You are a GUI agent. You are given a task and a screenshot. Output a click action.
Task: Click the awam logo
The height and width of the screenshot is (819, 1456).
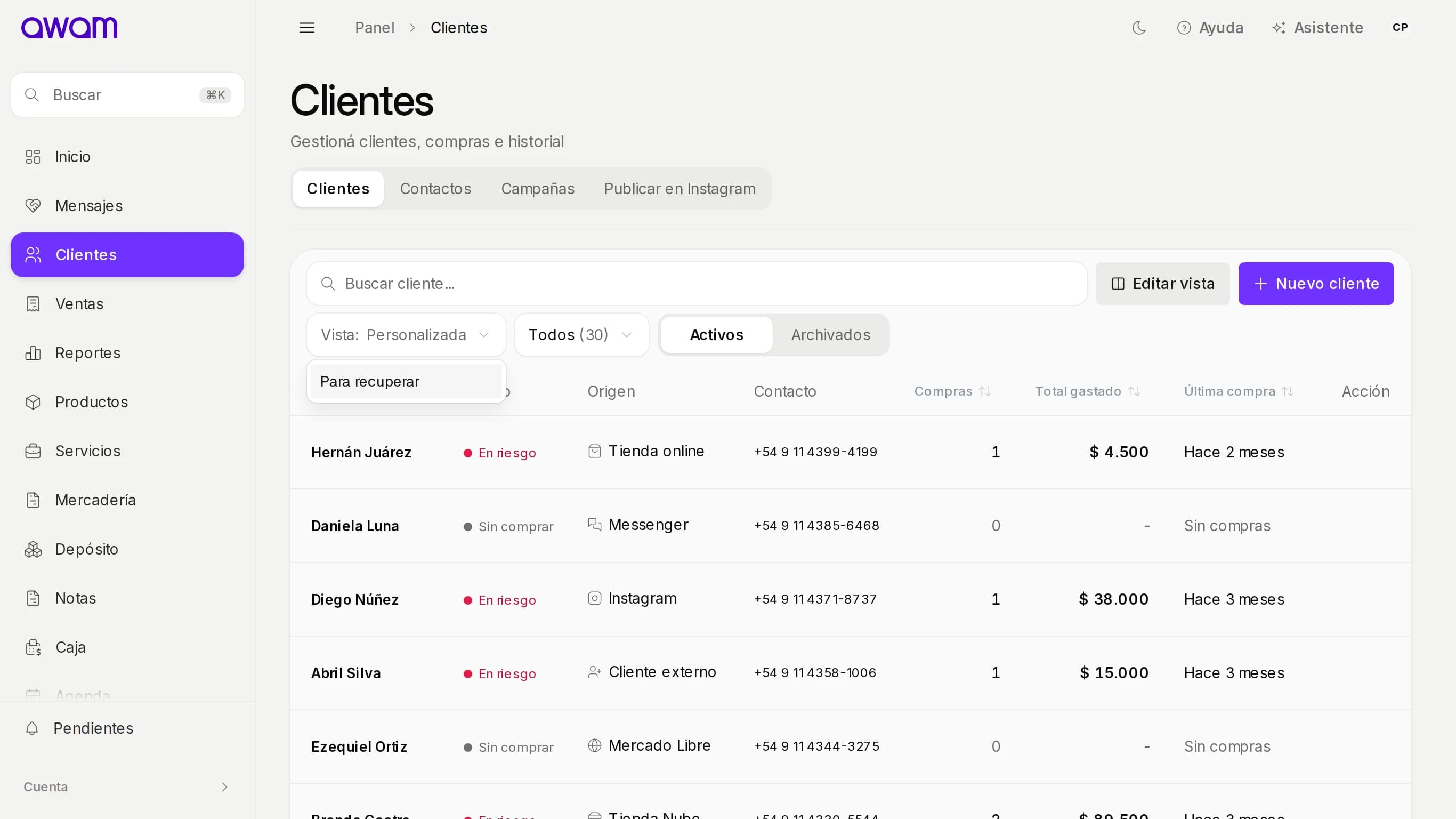69,28
